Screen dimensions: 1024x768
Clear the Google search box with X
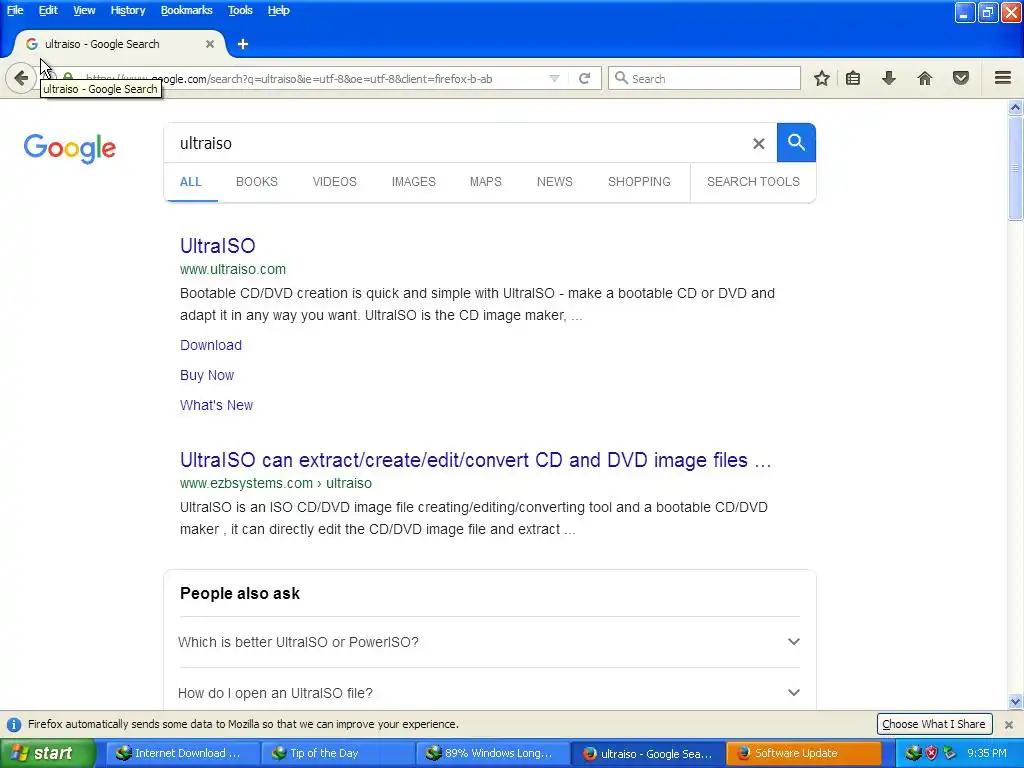point(758,143)
